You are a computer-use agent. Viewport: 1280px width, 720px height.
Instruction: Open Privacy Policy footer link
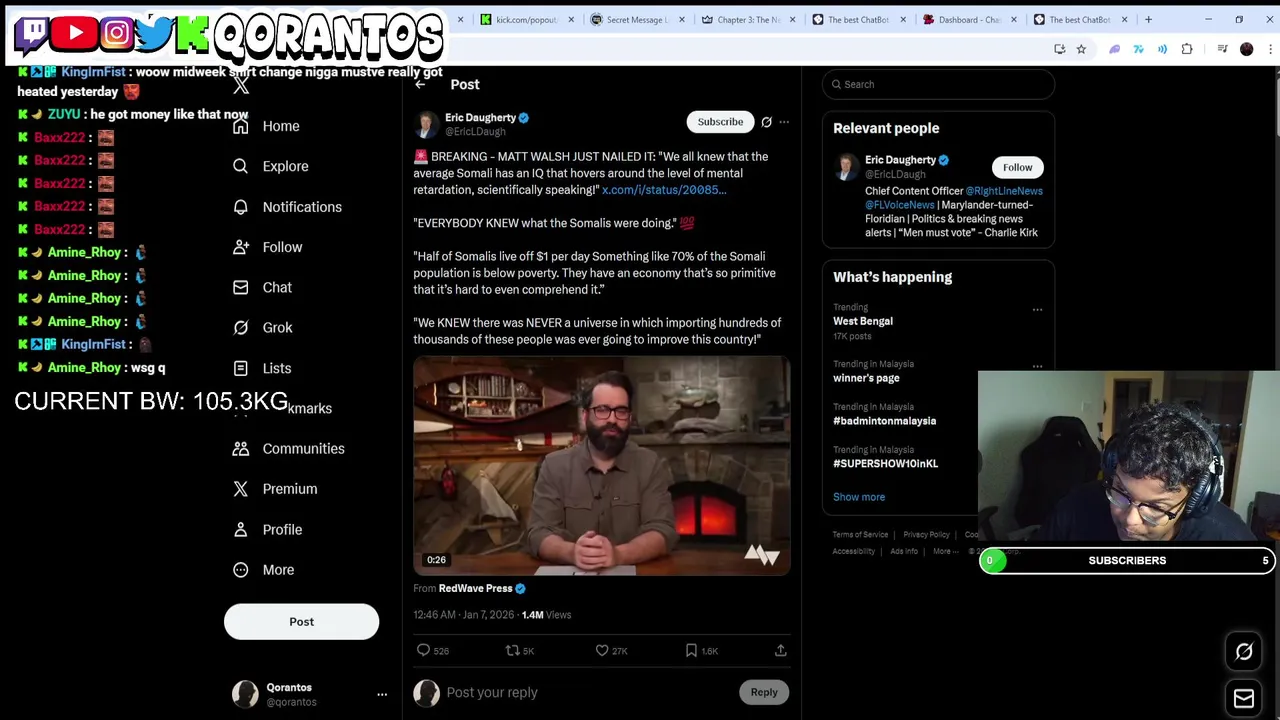tap(926, 535)
